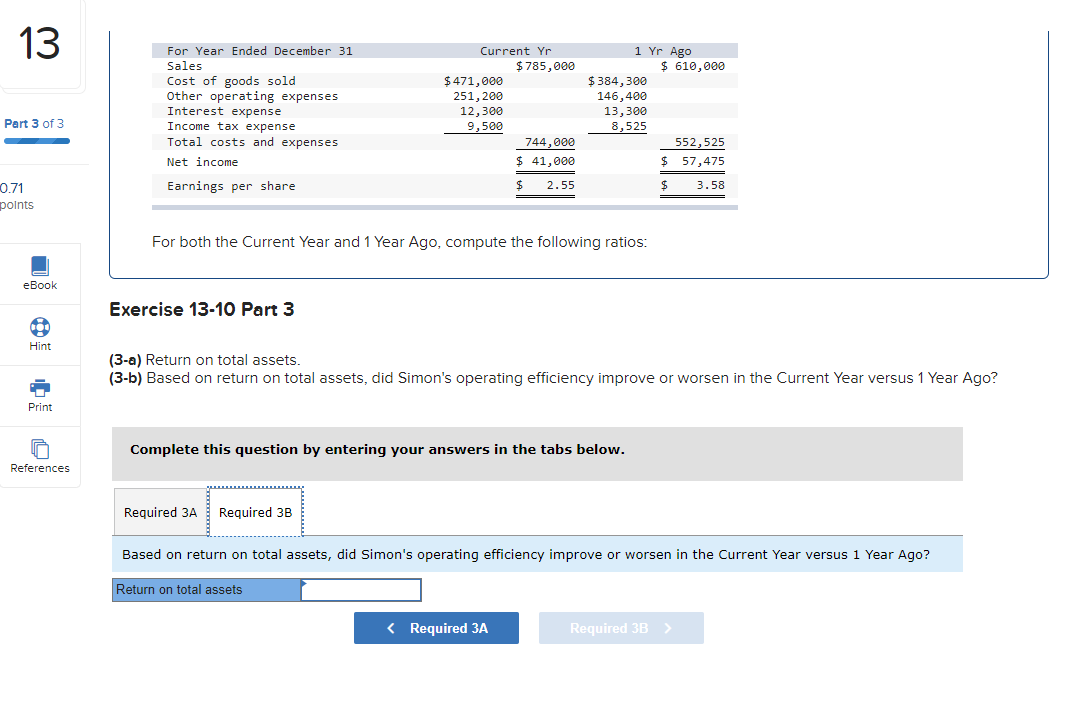This screenshot has height=716, width=1084.
Task: Click the Net income $ 57,475 value
Action: tap(692, 161)
